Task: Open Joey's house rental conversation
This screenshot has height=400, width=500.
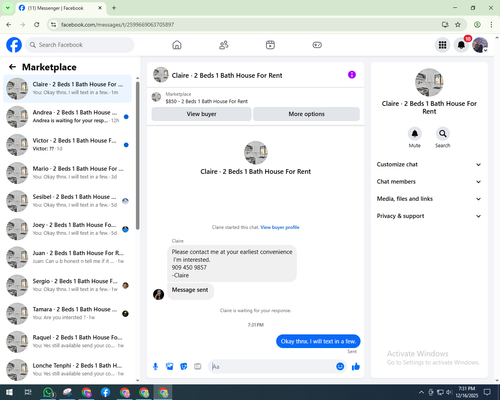Action: click(68, 229)
